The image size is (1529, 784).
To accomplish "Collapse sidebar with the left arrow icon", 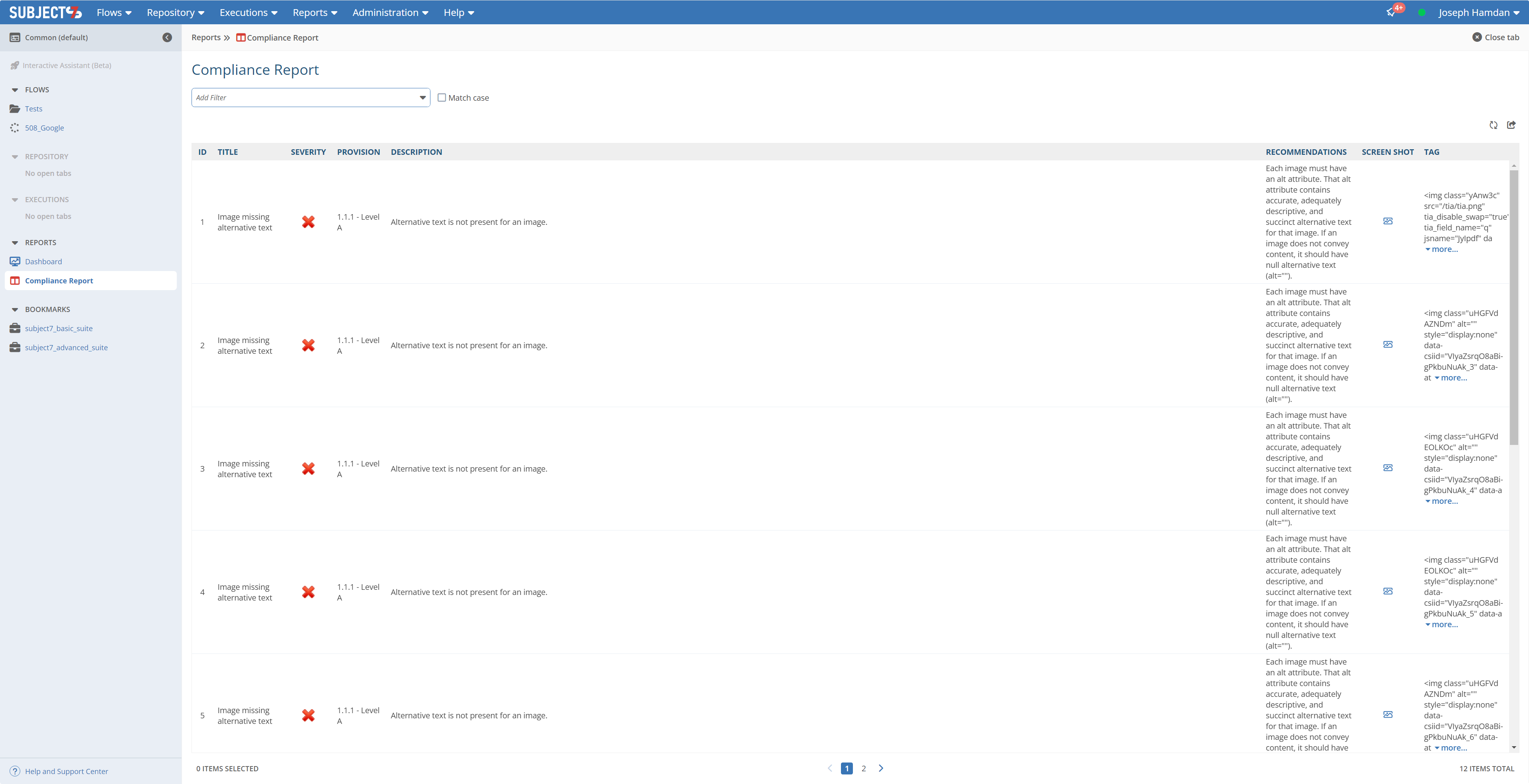I will [167, 37].
